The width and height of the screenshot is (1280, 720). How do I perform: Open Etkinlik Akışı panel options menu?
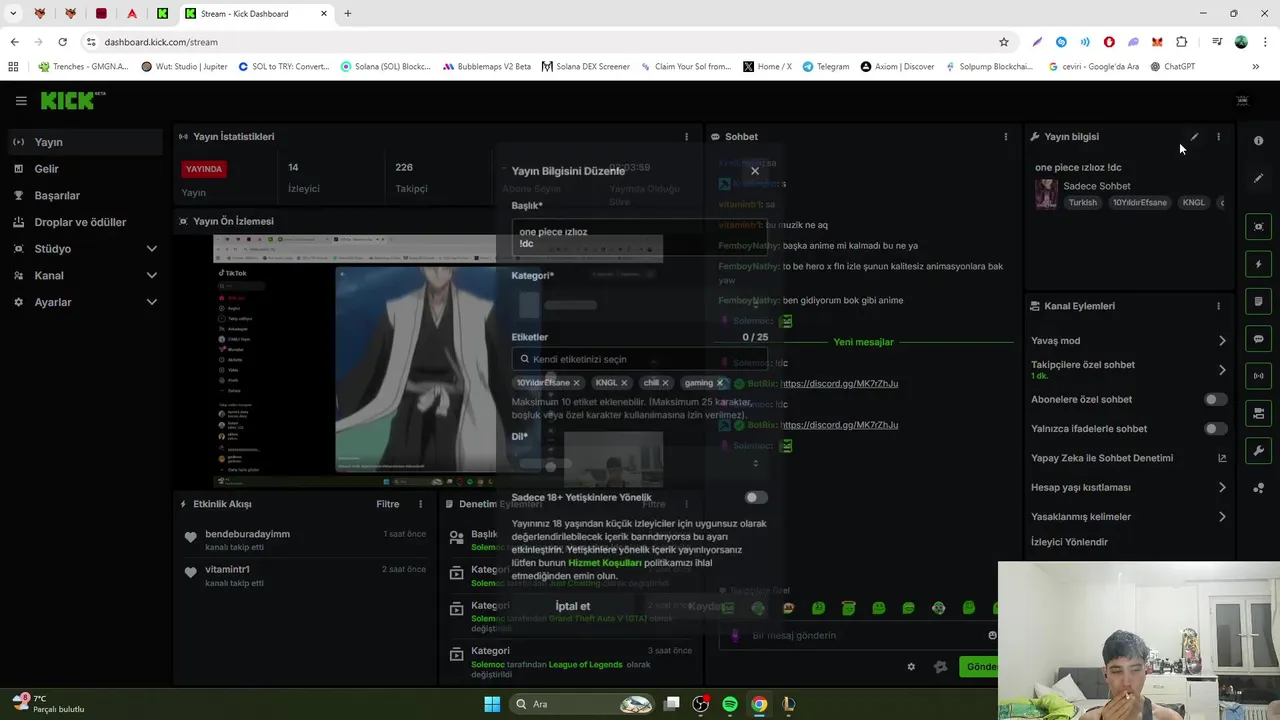(420, 504)
